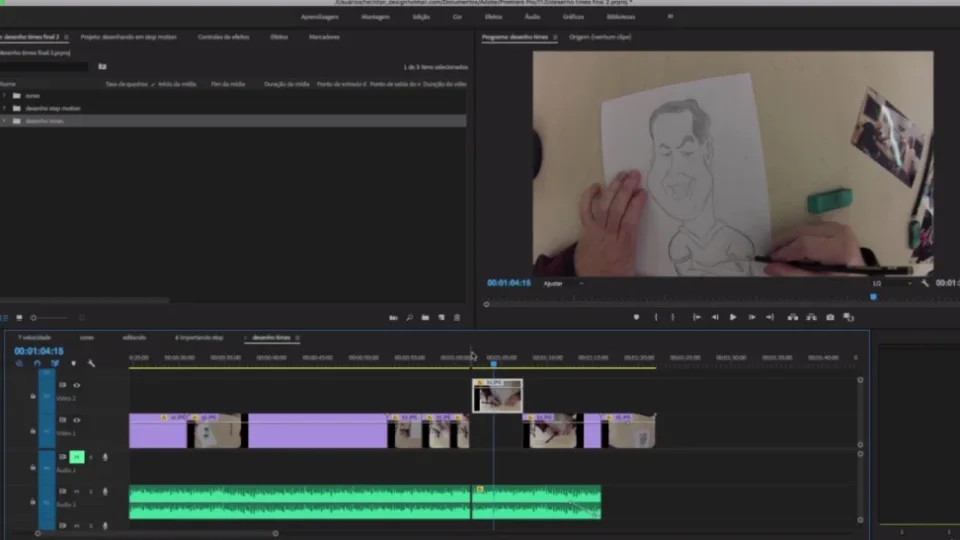This screenshot has width=960, height=540.
Task: Open the Origem (nenhum clipe) tab
Action: pyautogui.click(x=600, y=37)
